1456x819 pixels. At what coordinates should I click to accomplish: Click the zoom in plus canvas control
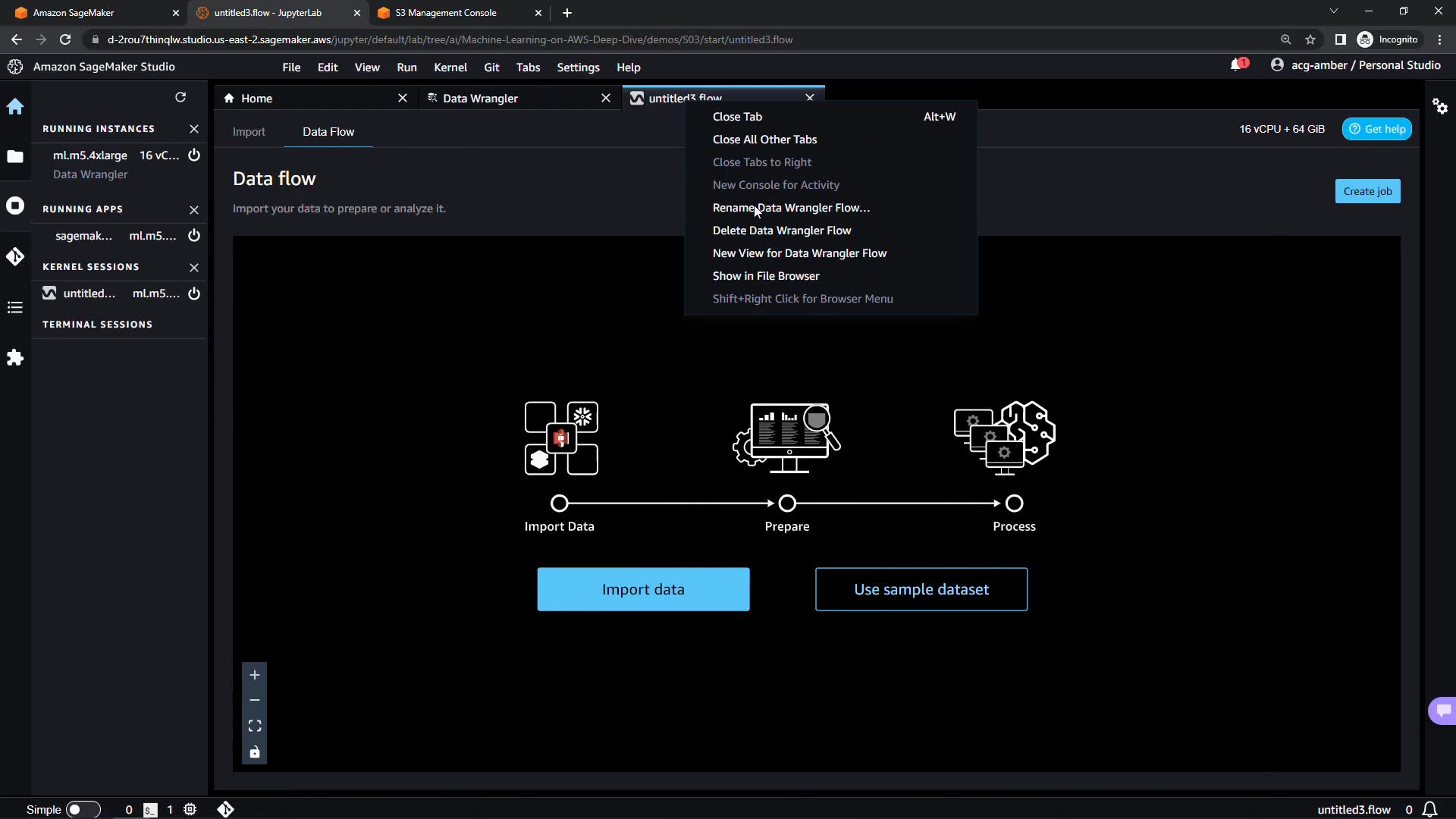tap(255, 675)
